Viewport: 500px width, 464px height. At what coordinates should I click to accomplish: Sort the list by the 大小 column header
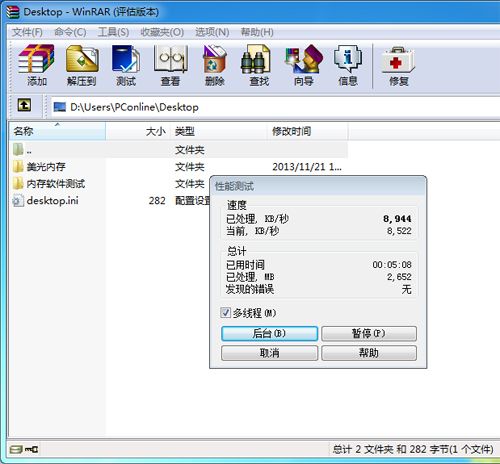[138, 131]
